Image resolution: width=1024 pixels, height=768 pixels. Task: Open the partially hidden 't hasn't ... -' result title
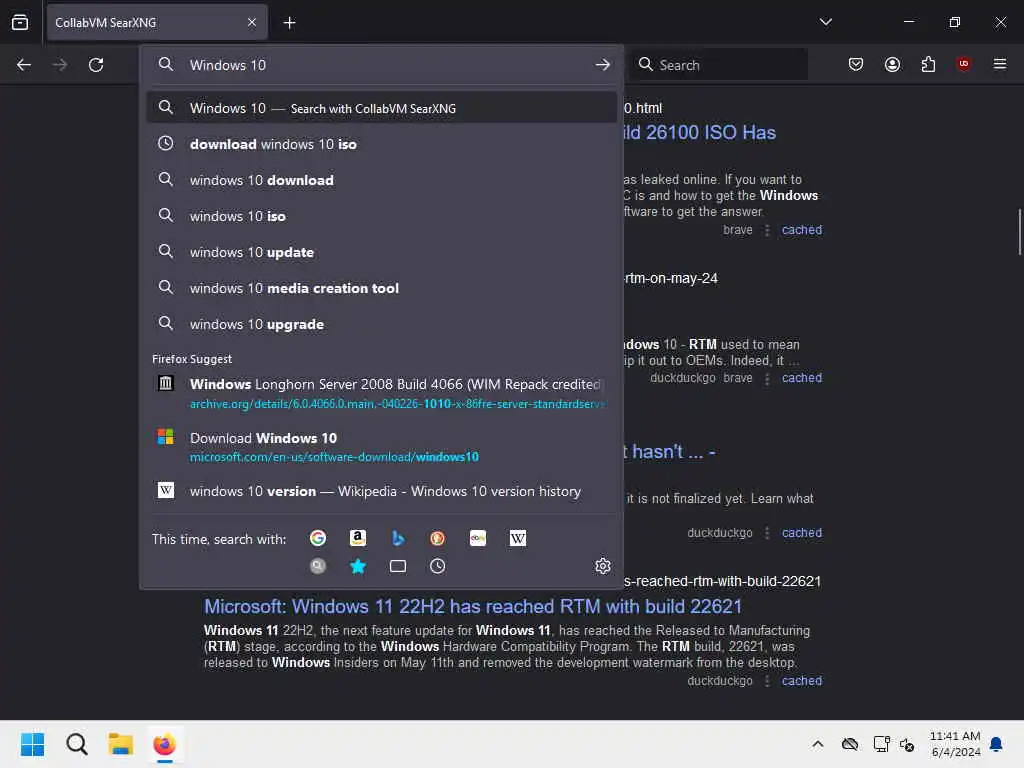pyautogui.click(x=669, y=452)
